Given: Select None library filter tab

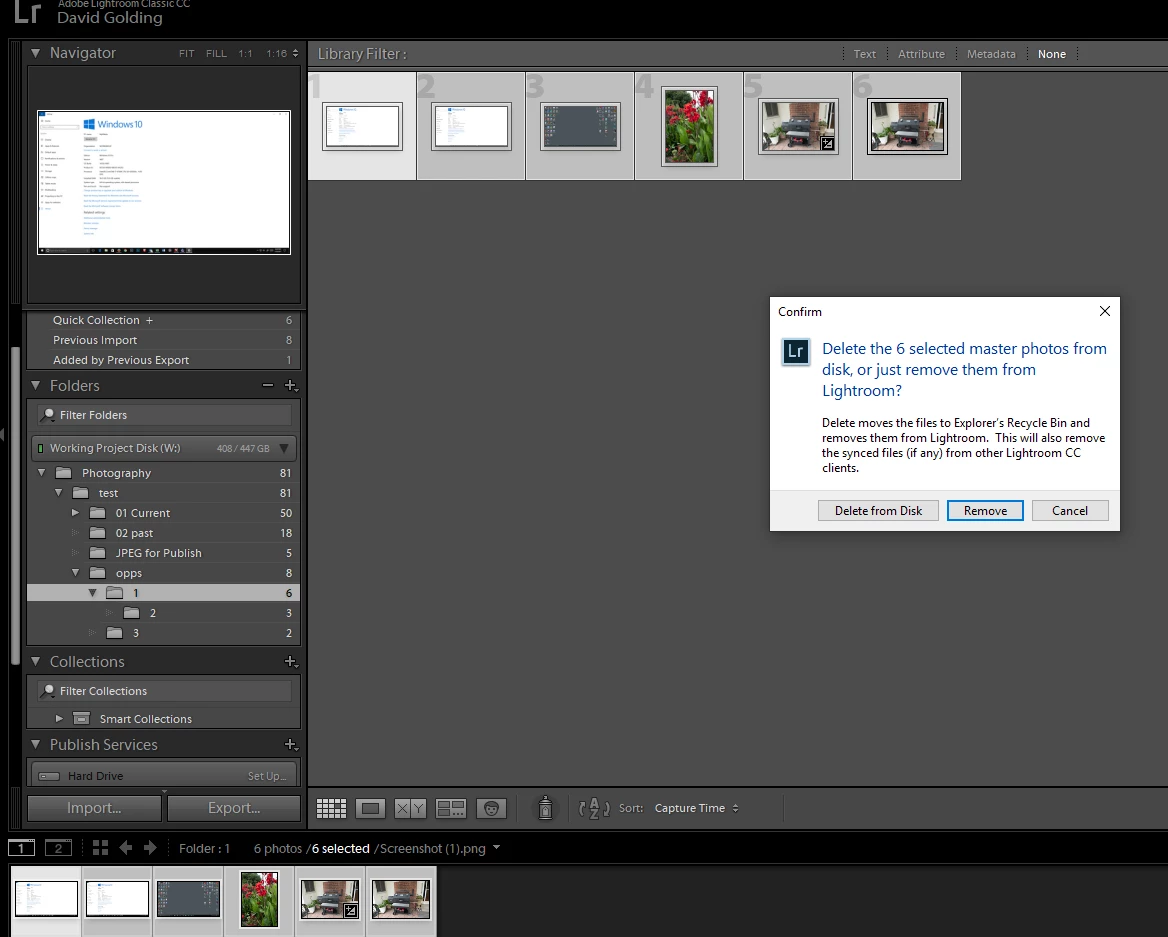Looking at the screenshot, I should [1052, 54].
